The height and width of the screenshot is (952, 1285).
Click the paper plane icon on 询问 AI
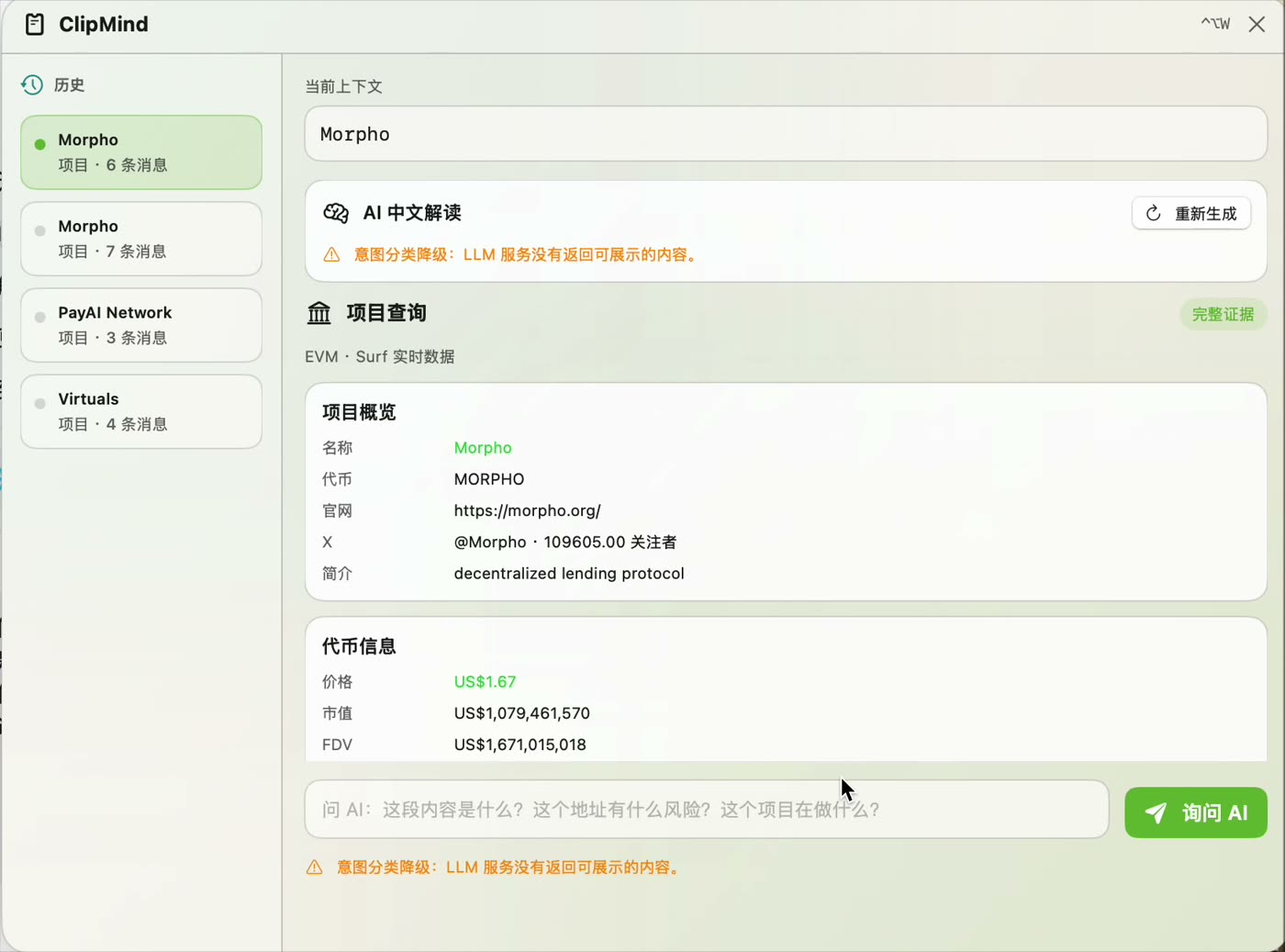pos(1156,812)
